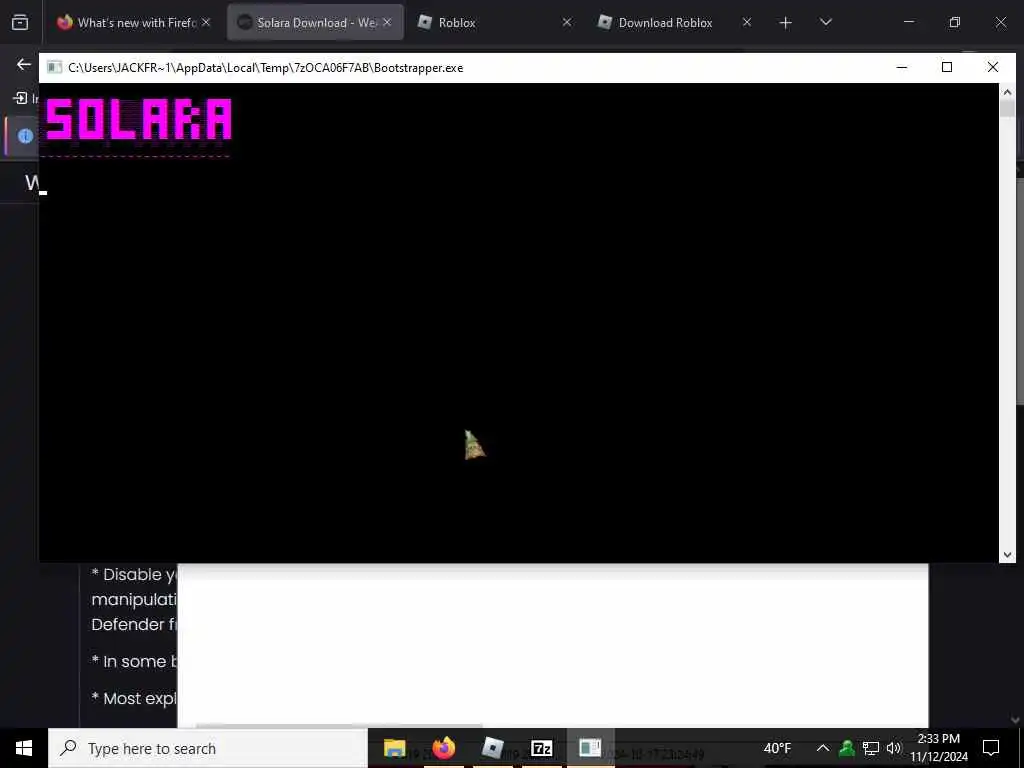Close the Solara Download tab

387,22
